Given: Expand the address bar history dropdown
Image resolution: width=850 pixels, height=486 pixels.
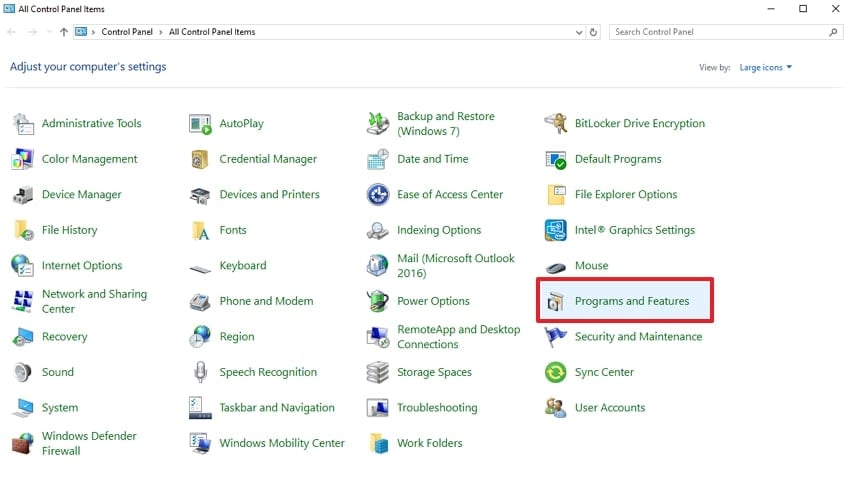Looking at the screenshot, I should coord(578,33).
